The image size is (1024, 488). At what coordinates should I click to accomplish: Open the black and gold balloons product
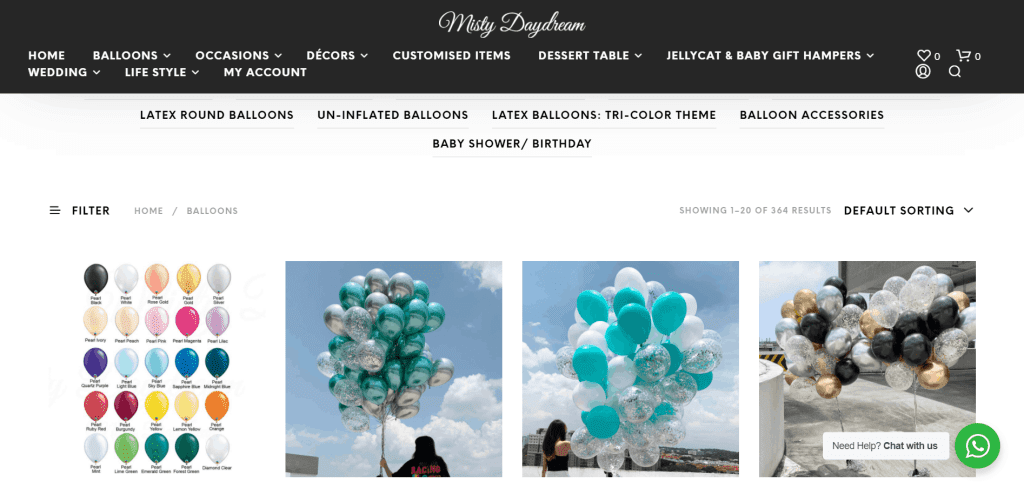[867, 368]
